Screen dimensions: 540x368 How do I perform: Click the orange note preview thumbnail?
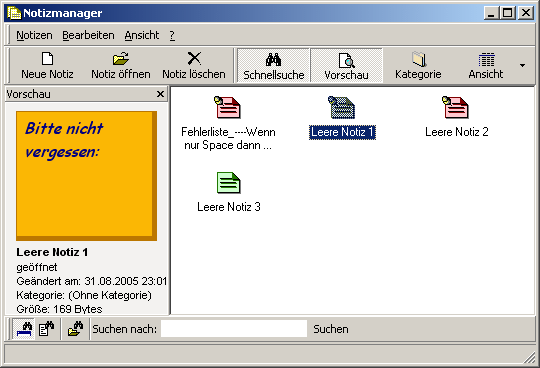tap(86, 176)
